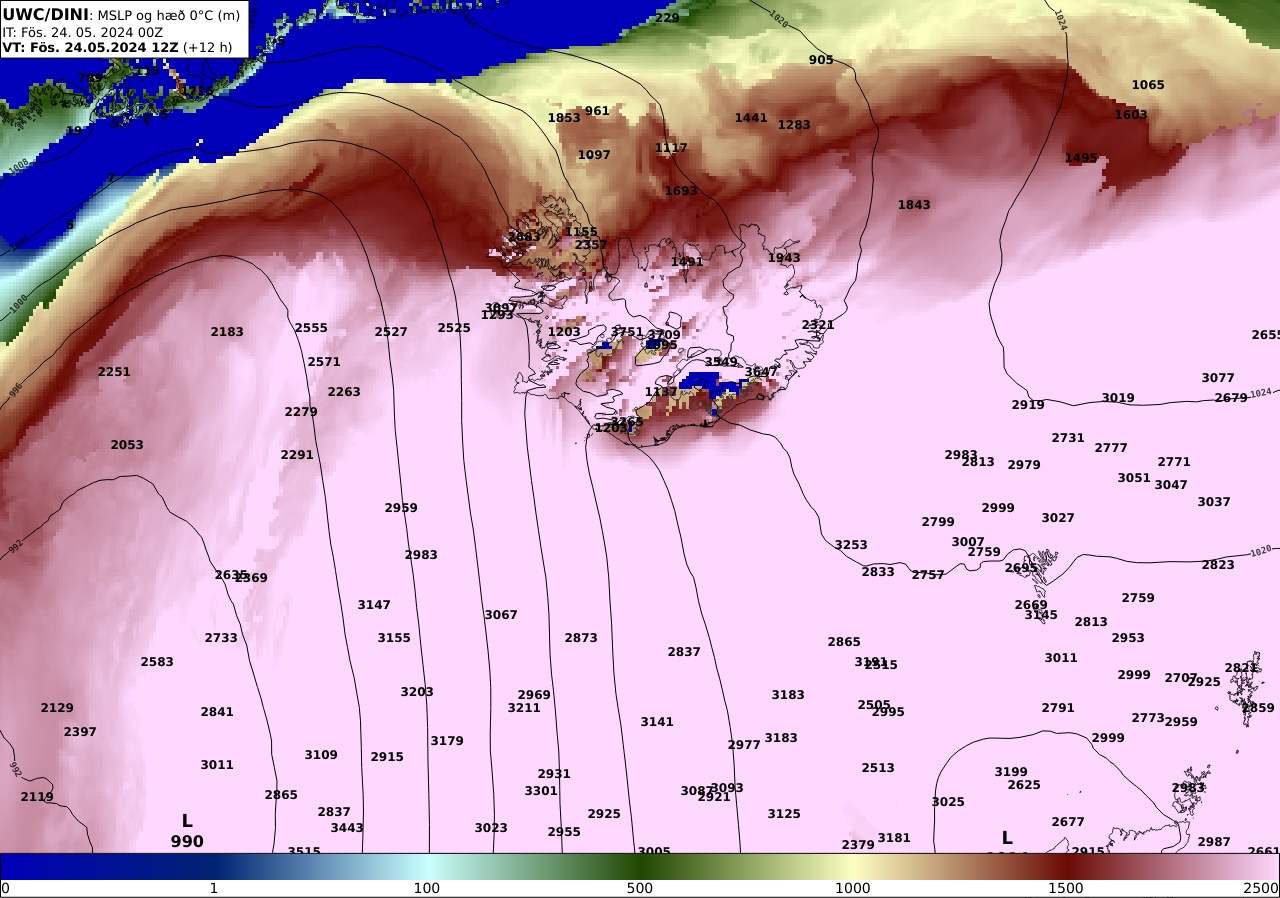
Task: Click the freezing level value 1495
Action: 1081,158
